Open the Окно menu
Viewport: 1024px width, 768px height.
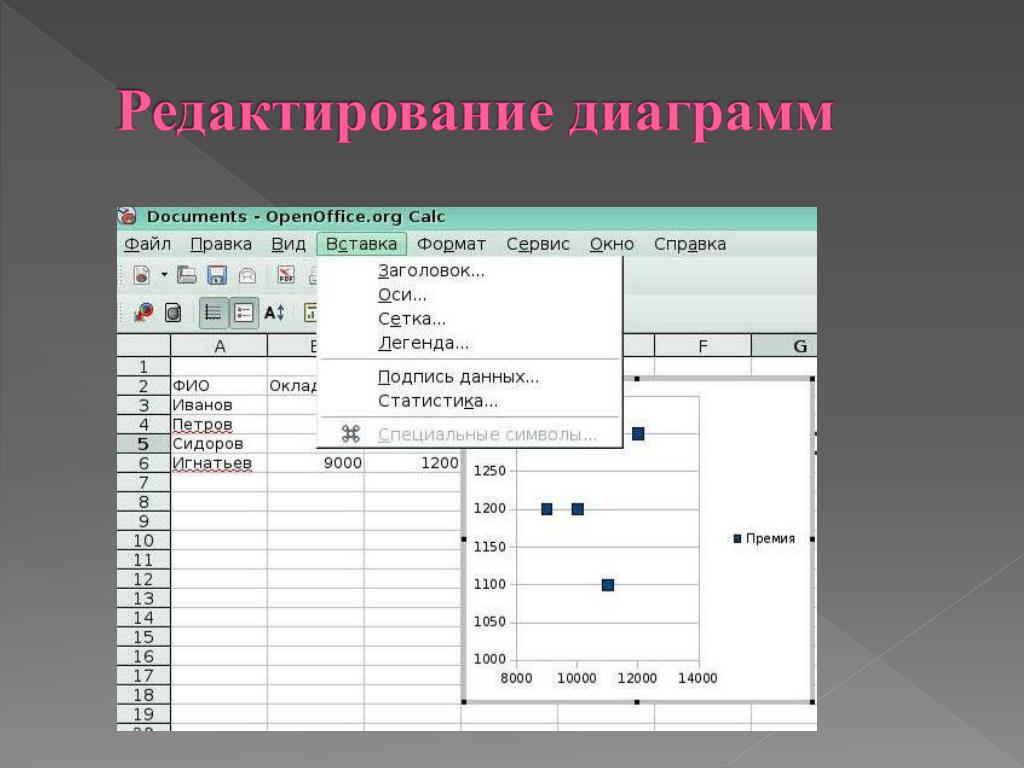[611, 244]
